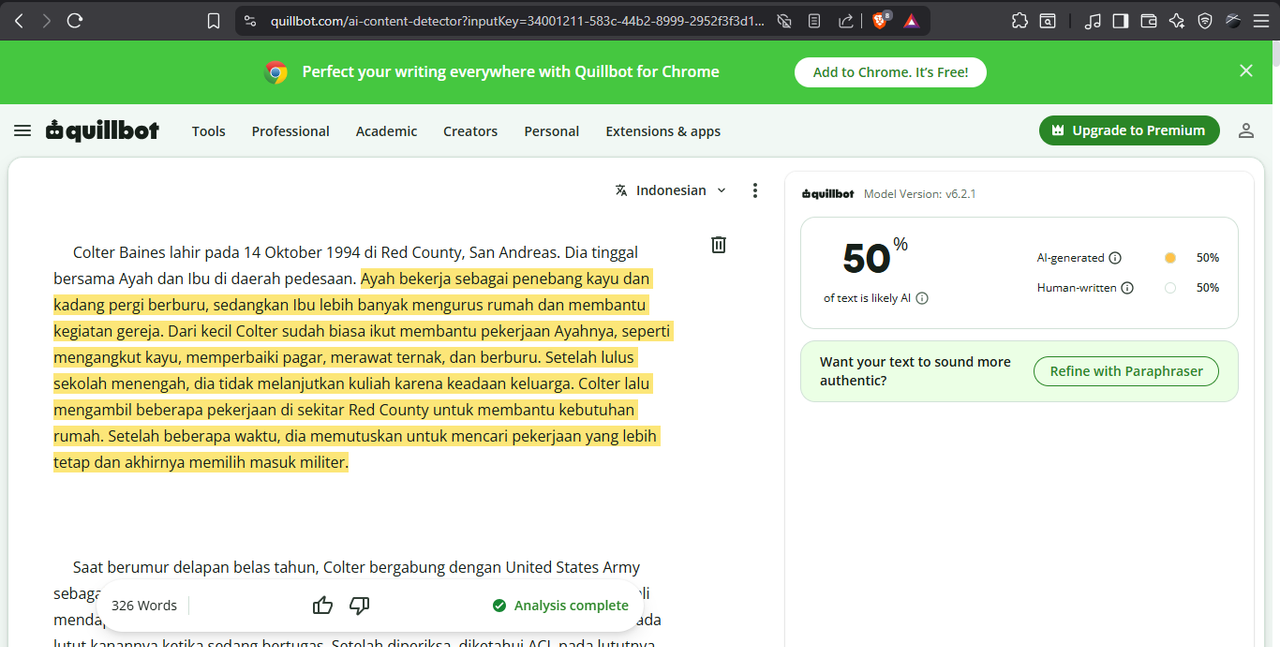Open the Extensions & apps menu

pos(663,131)
